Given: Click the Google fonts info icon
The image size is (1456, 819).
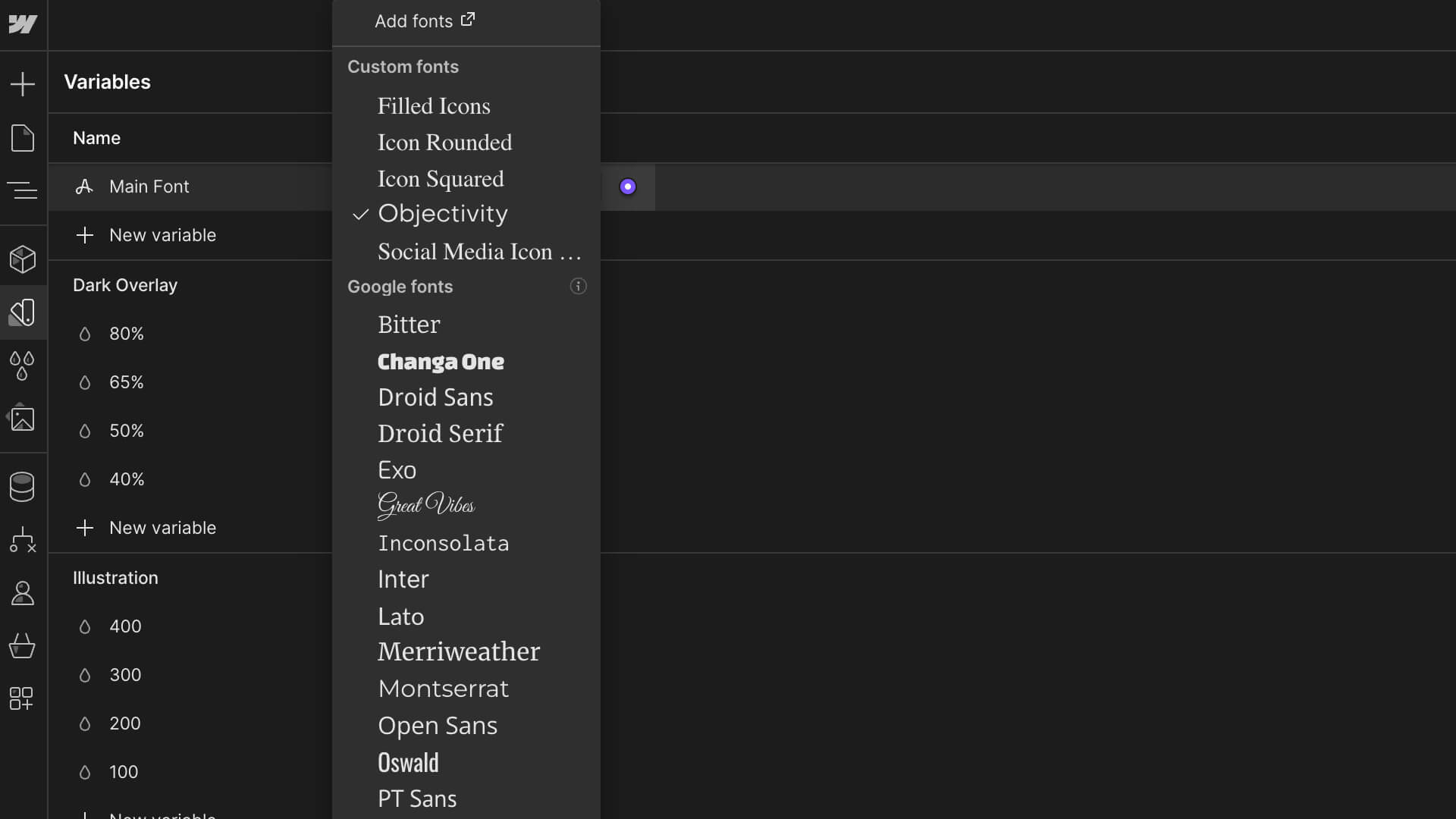Looking at the screenshot, I should [578, 287].
